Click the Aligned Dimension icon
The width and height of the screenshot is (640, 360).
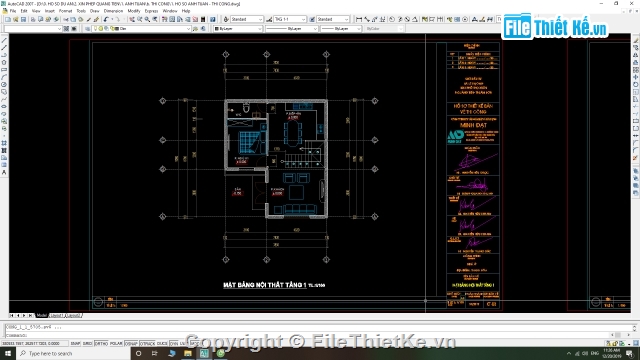click(x=367, y=19)
